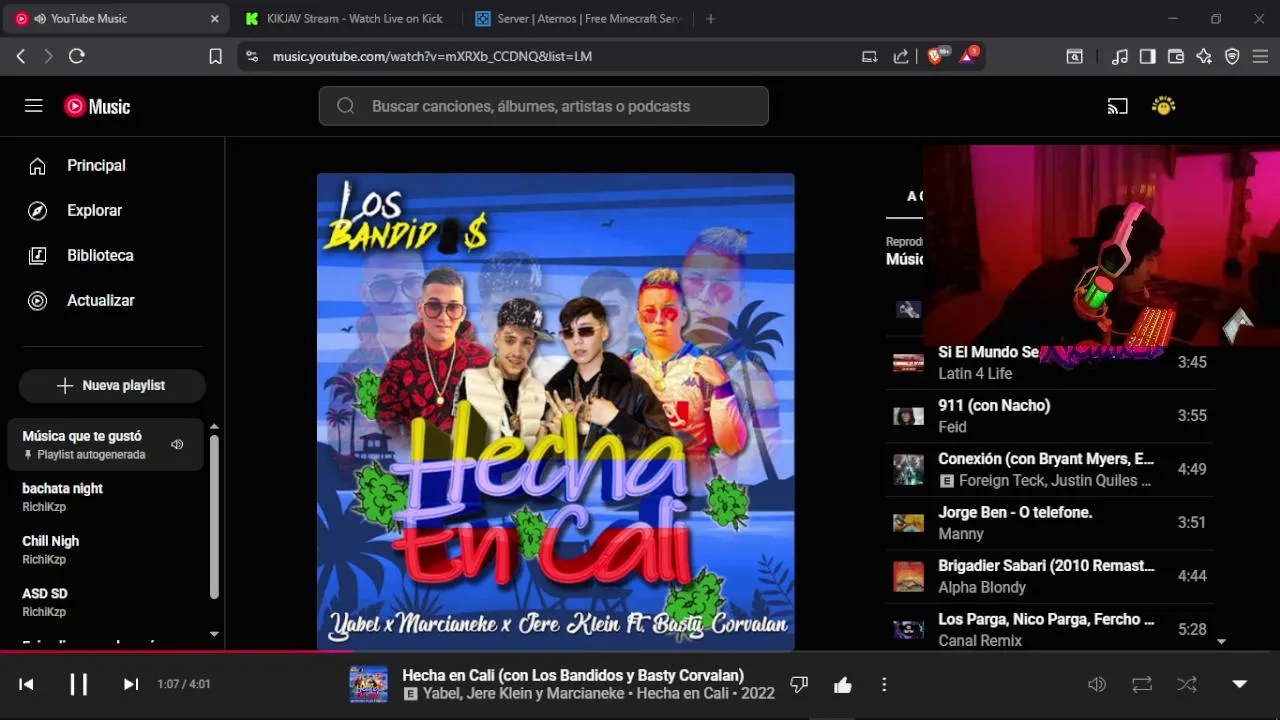Switch to the Aternos Server tab
The image size is (1280, 720).
578,18
